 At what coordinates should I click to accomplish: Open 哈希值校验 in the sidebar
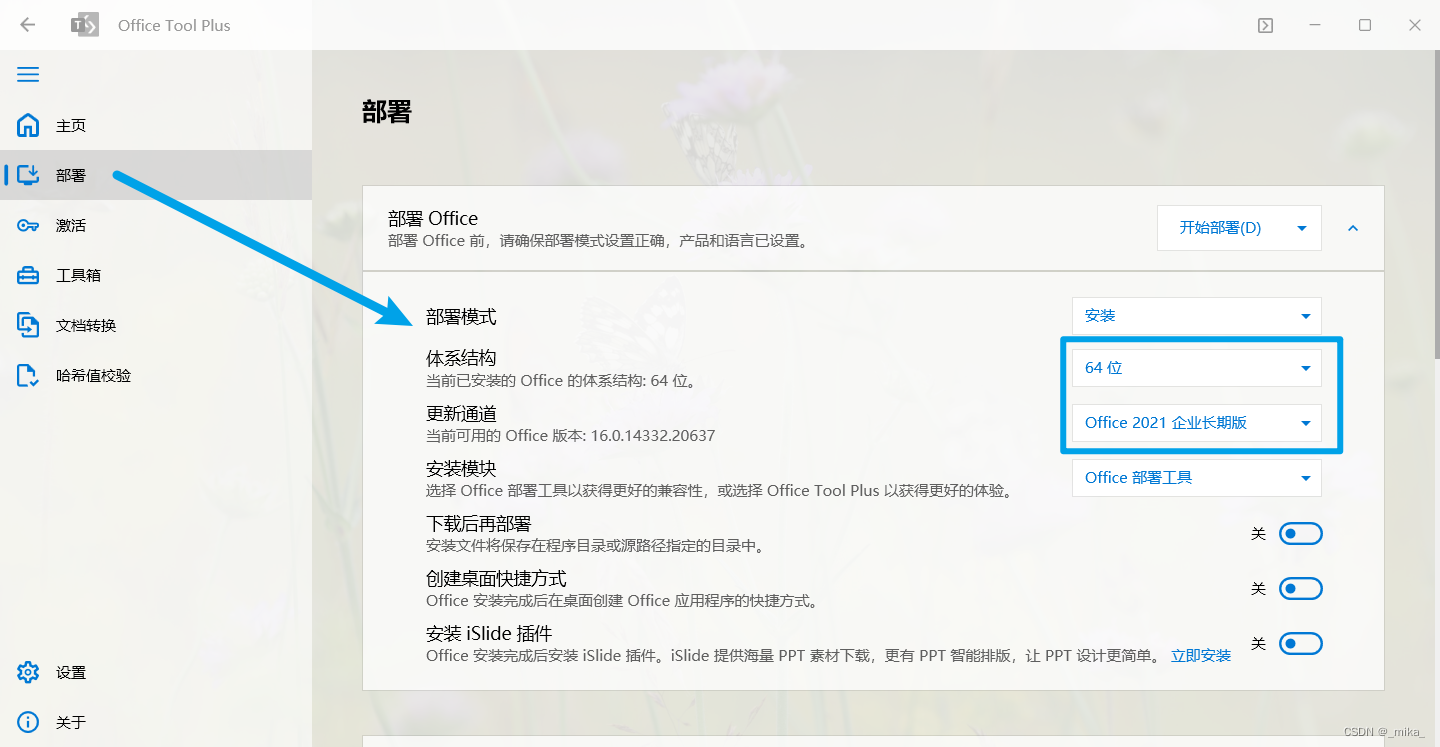click(x=156, y=375)
